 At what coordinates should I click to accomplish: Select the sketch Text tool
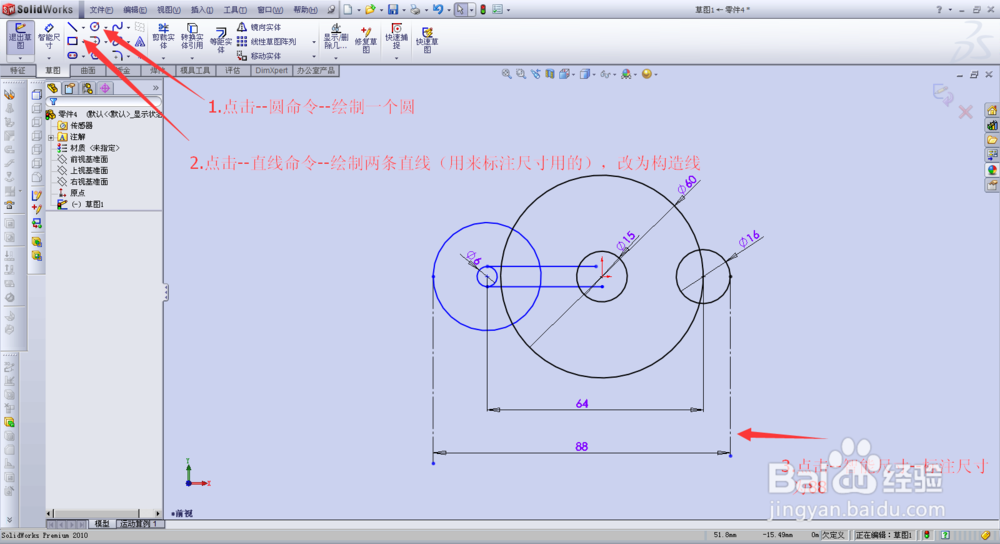point(140,41)
